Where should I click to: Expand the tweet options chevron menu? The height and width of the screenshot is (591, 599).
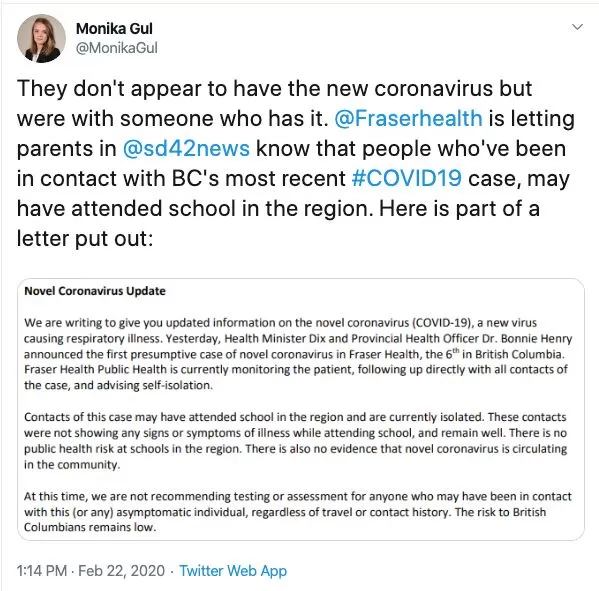tap(577, 27)
